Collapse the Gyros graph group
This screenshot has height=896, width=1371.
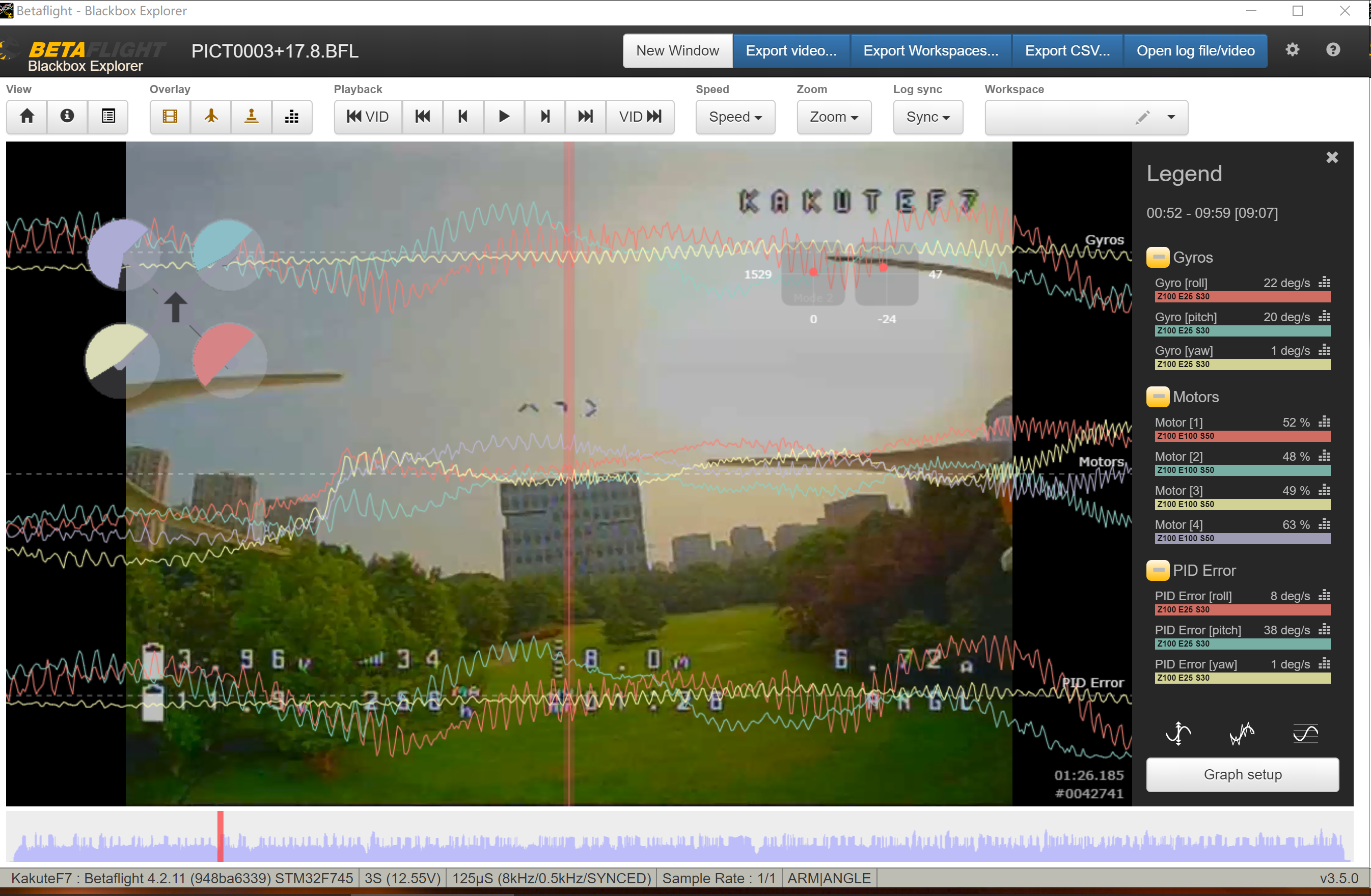coord(1157,258)
